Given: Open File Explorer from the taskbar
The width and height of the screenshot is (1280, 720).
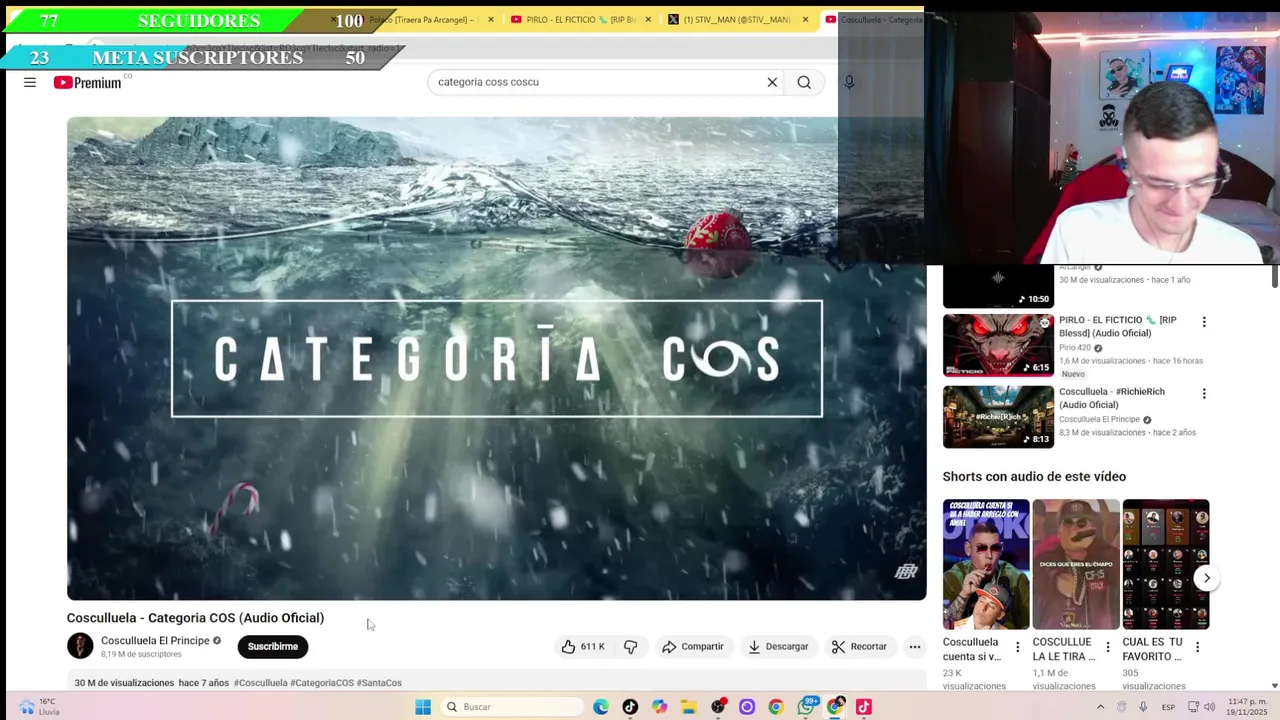Looking at the screenshot, I should [688, 707].
